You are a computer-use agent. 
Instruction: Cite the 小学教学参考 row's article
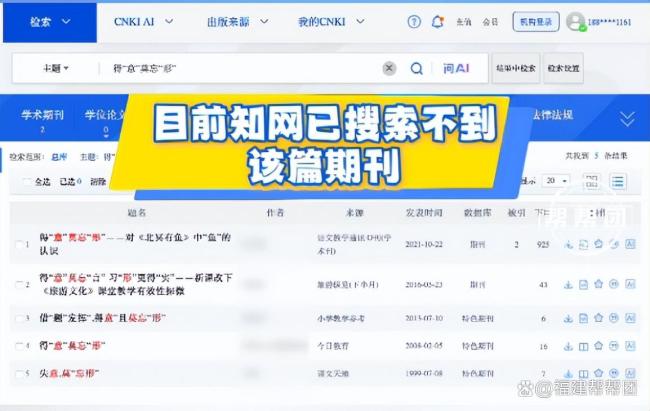coord(614,318)
